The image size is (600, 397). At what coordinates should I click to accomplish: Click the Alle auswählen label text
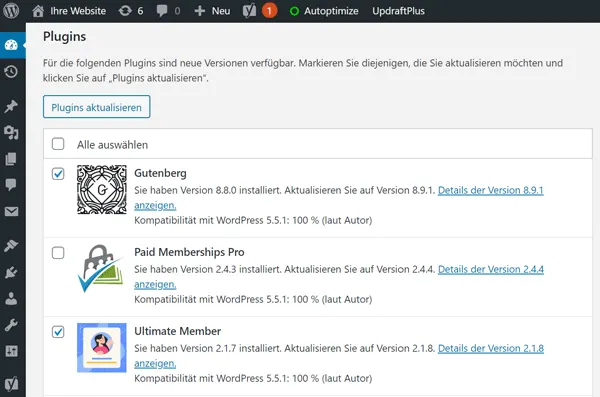(112, 145)
